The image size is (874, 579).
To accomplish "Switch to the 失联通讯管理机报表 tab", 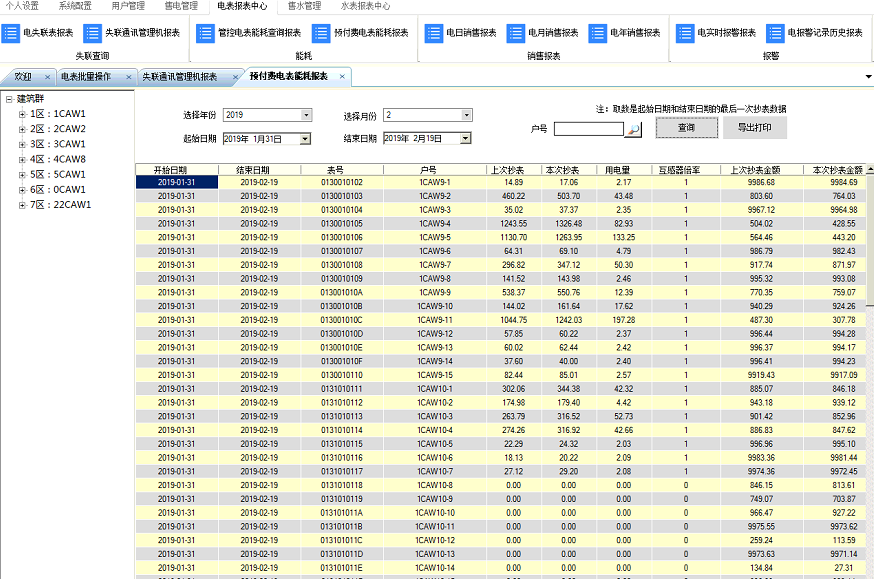I will [x=179, y=77].
